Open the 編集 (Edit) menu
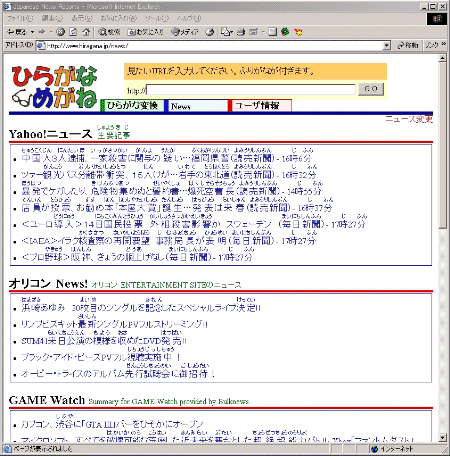The width and height of the screenshot is (450, 456). (52, 18)
